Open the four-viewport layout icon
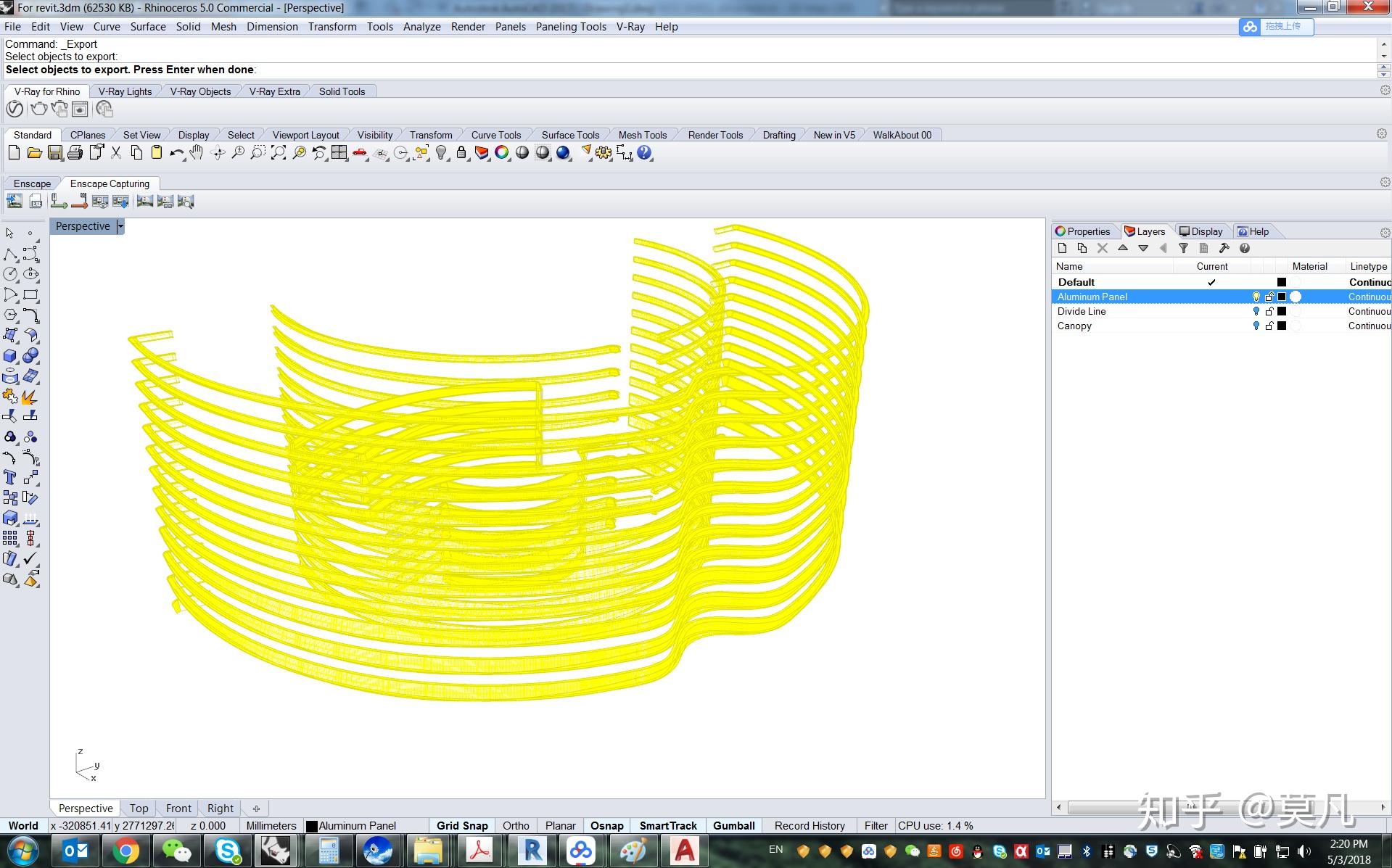Screen dimensions: 1392x868 click(339, 153)
